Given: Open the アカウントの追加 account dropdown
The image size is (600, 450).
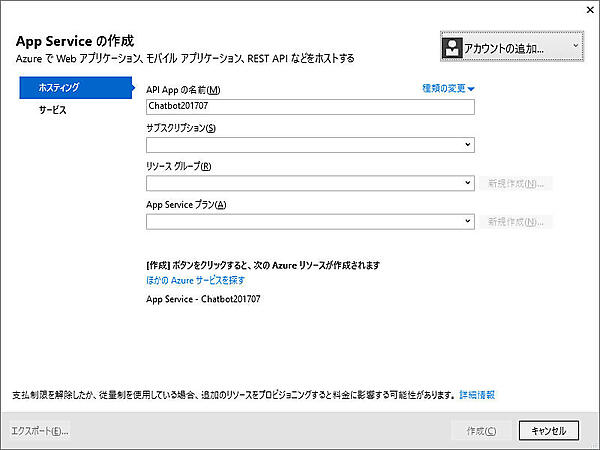Looking at the screenshot, I should click(x=512, y=46).
